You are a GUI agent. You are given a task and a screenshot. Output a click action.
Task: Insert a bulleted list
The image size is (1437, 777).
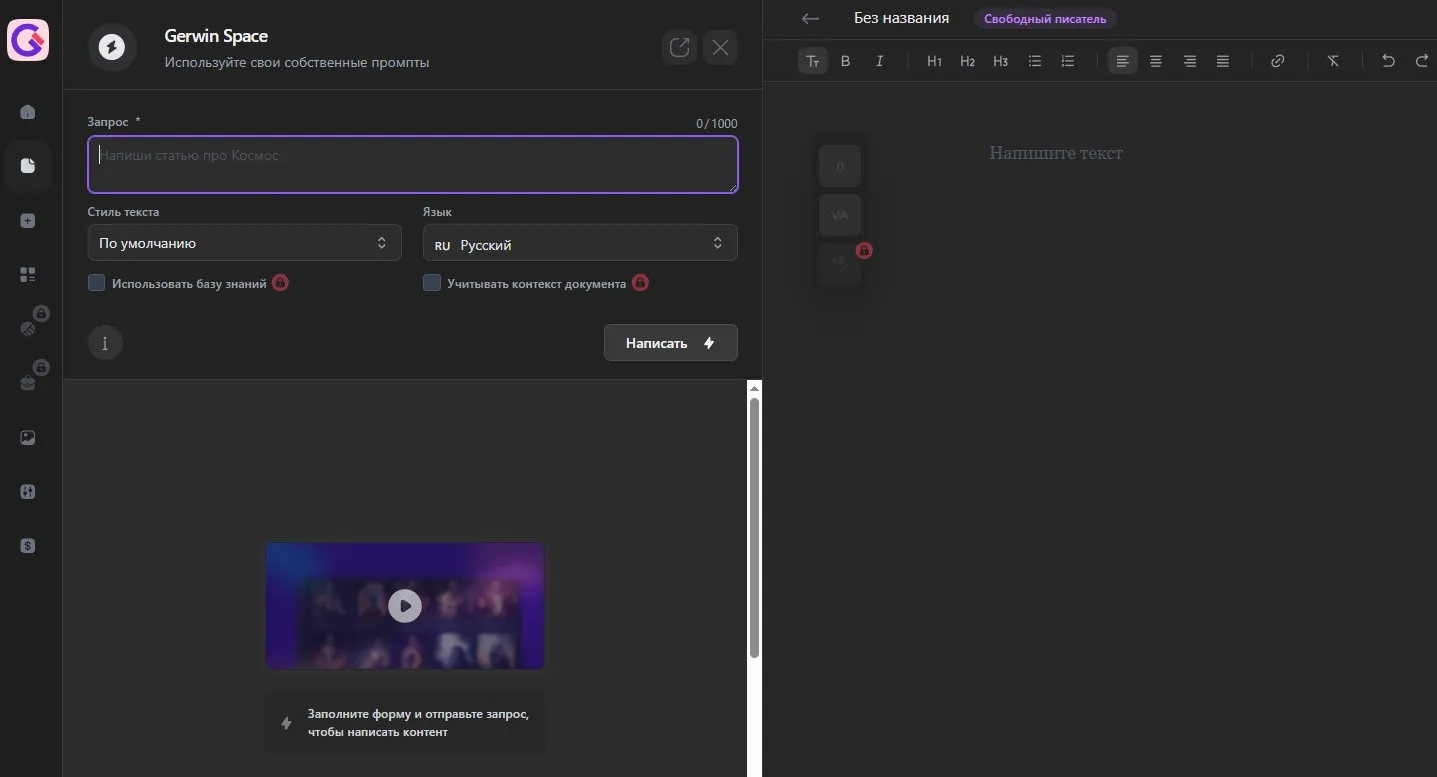pos(1035,61)
